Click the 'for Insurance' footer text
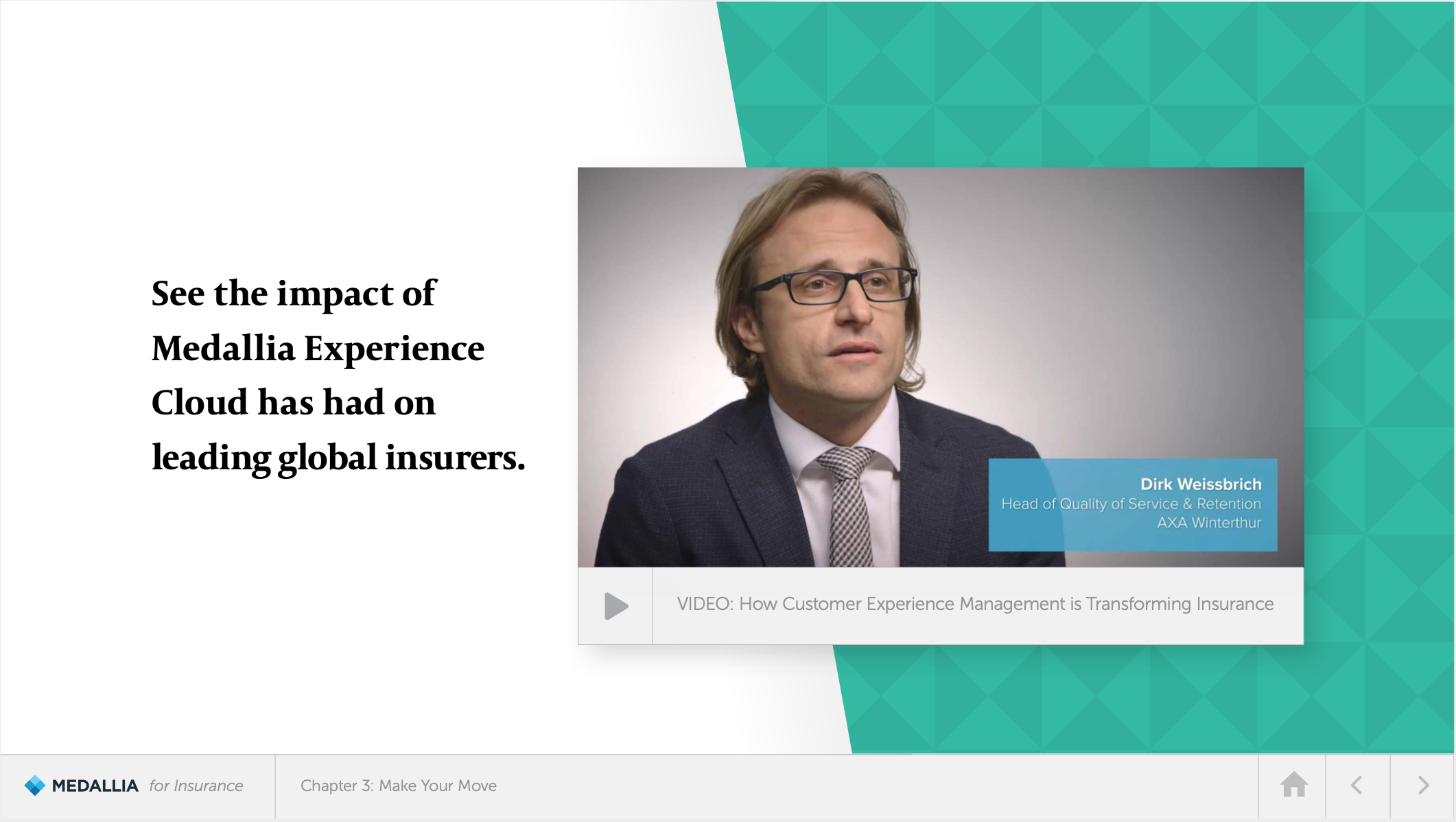1456x822 pixels. pyautogui.click(x=196, y=786)
